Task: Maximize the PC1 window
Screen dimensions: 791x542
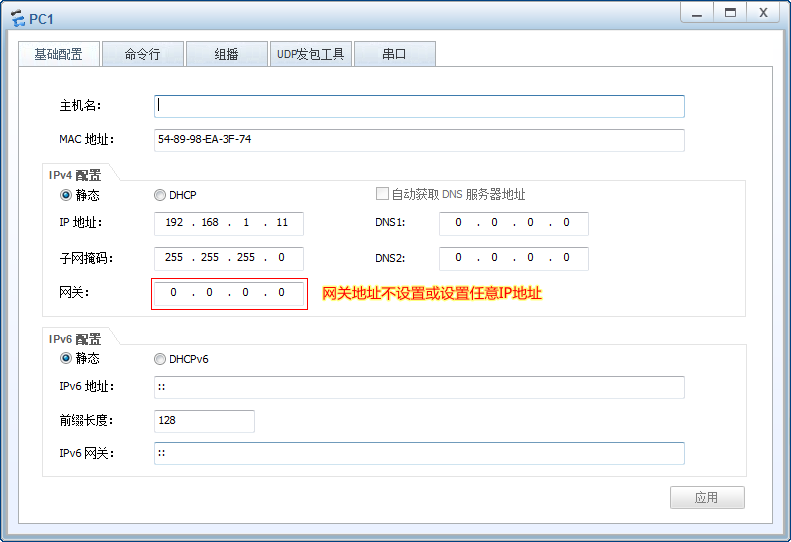Action: (x=730, y=13)
